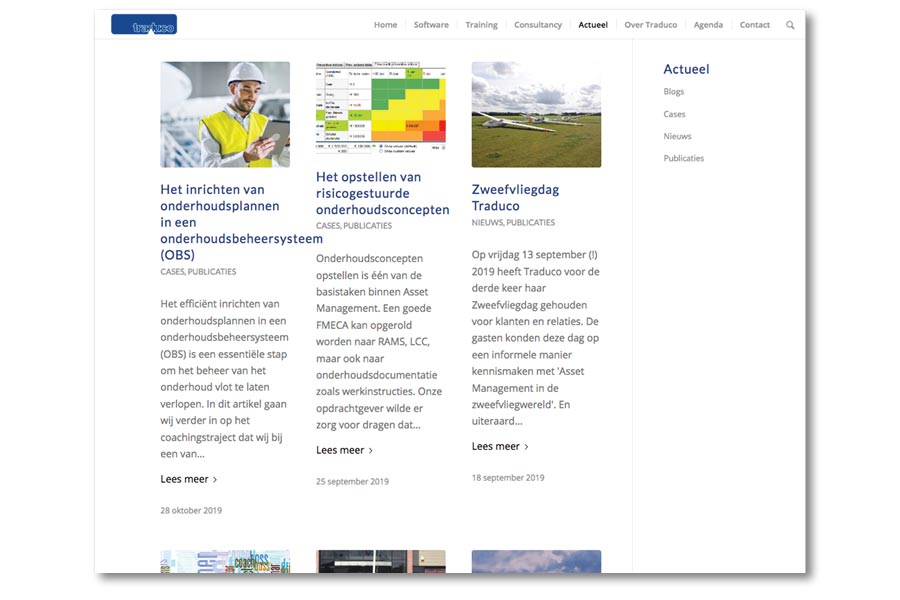
Task: Filter by Blogs in sidebar
Action: click(674, 92)
